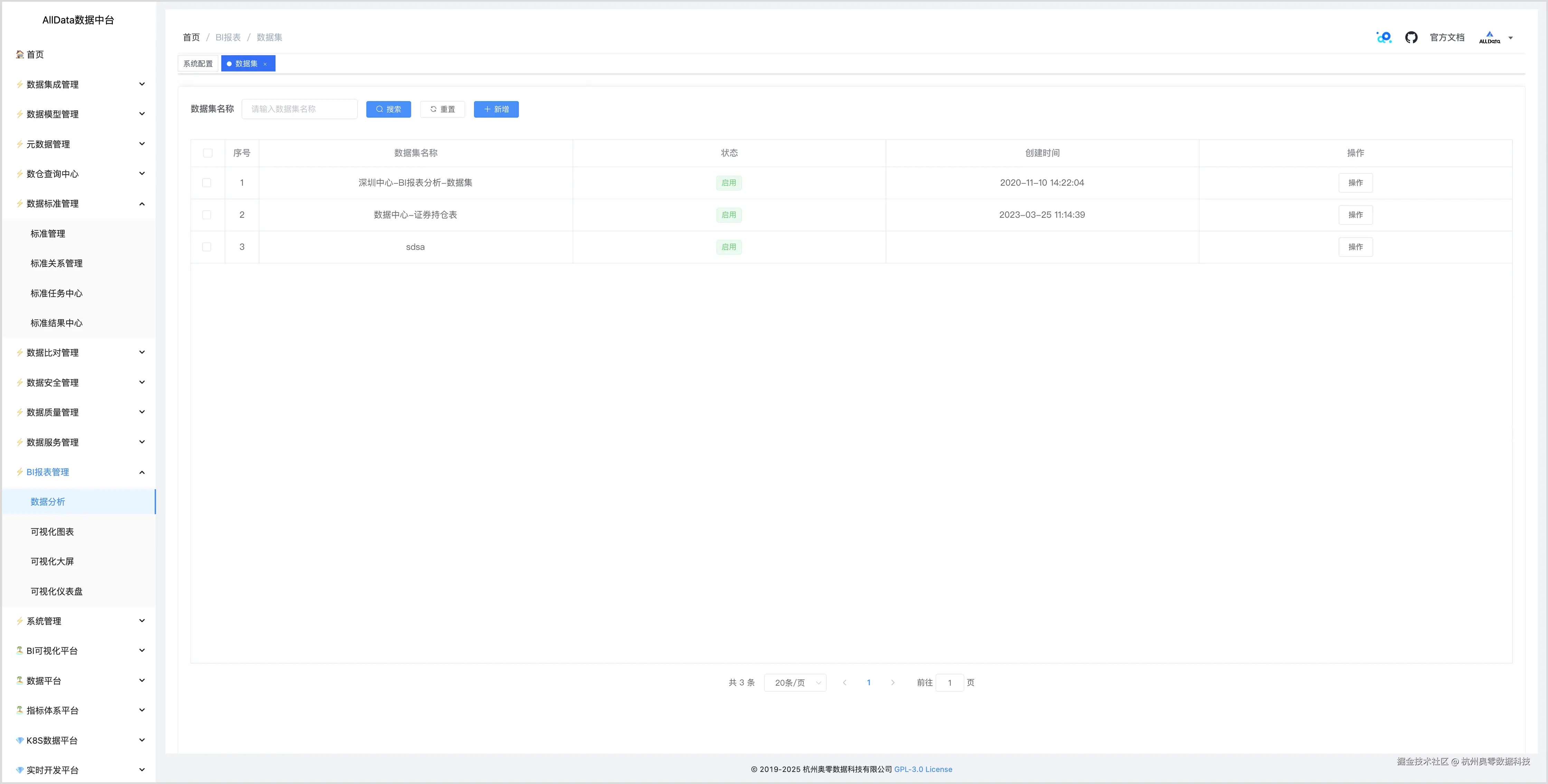Click the 重置 reset button

tap(442, 109)
